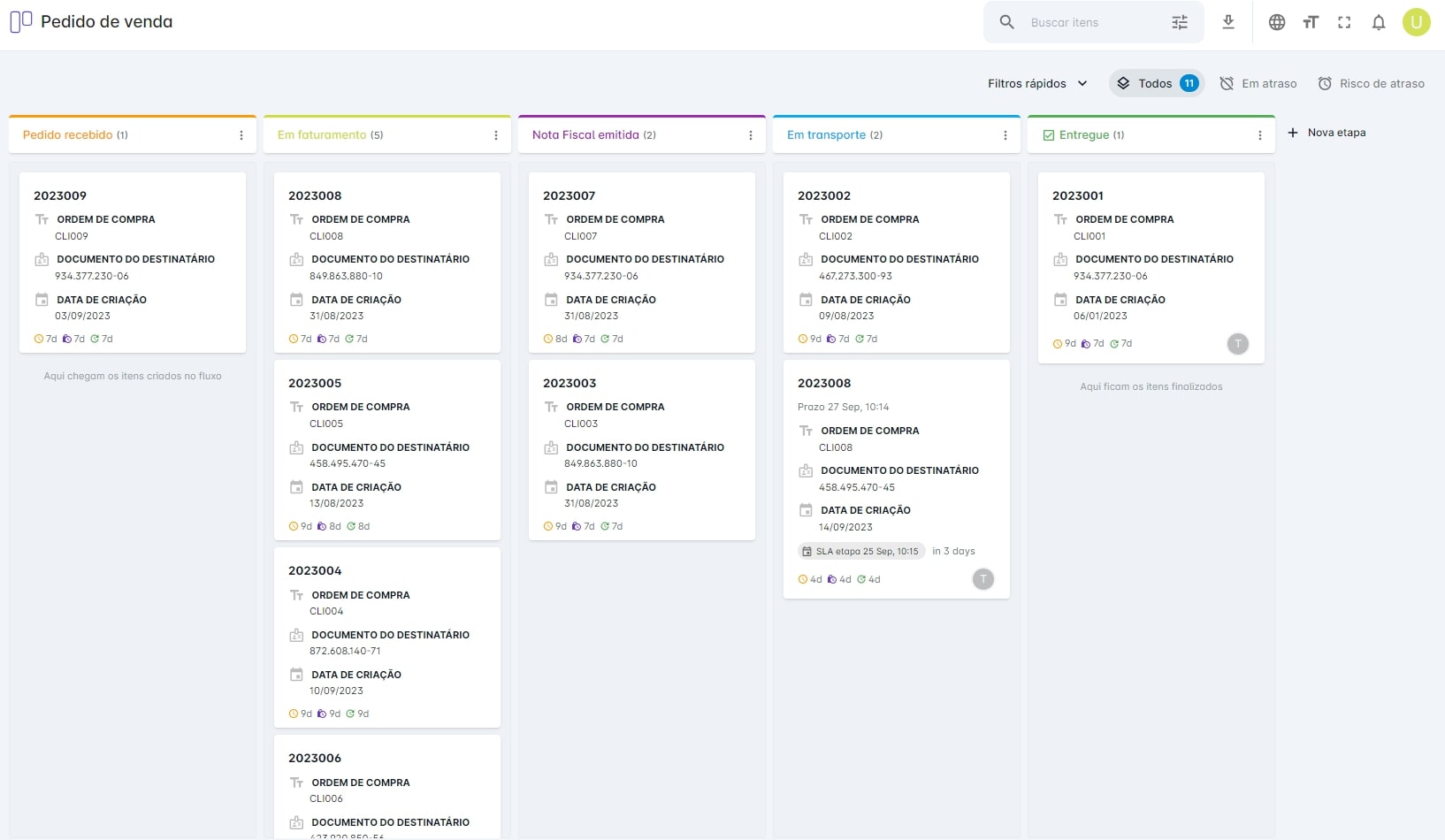This screenshot has width=1445, height=840.
Task: Open notifications bell
Action: 1379,22
